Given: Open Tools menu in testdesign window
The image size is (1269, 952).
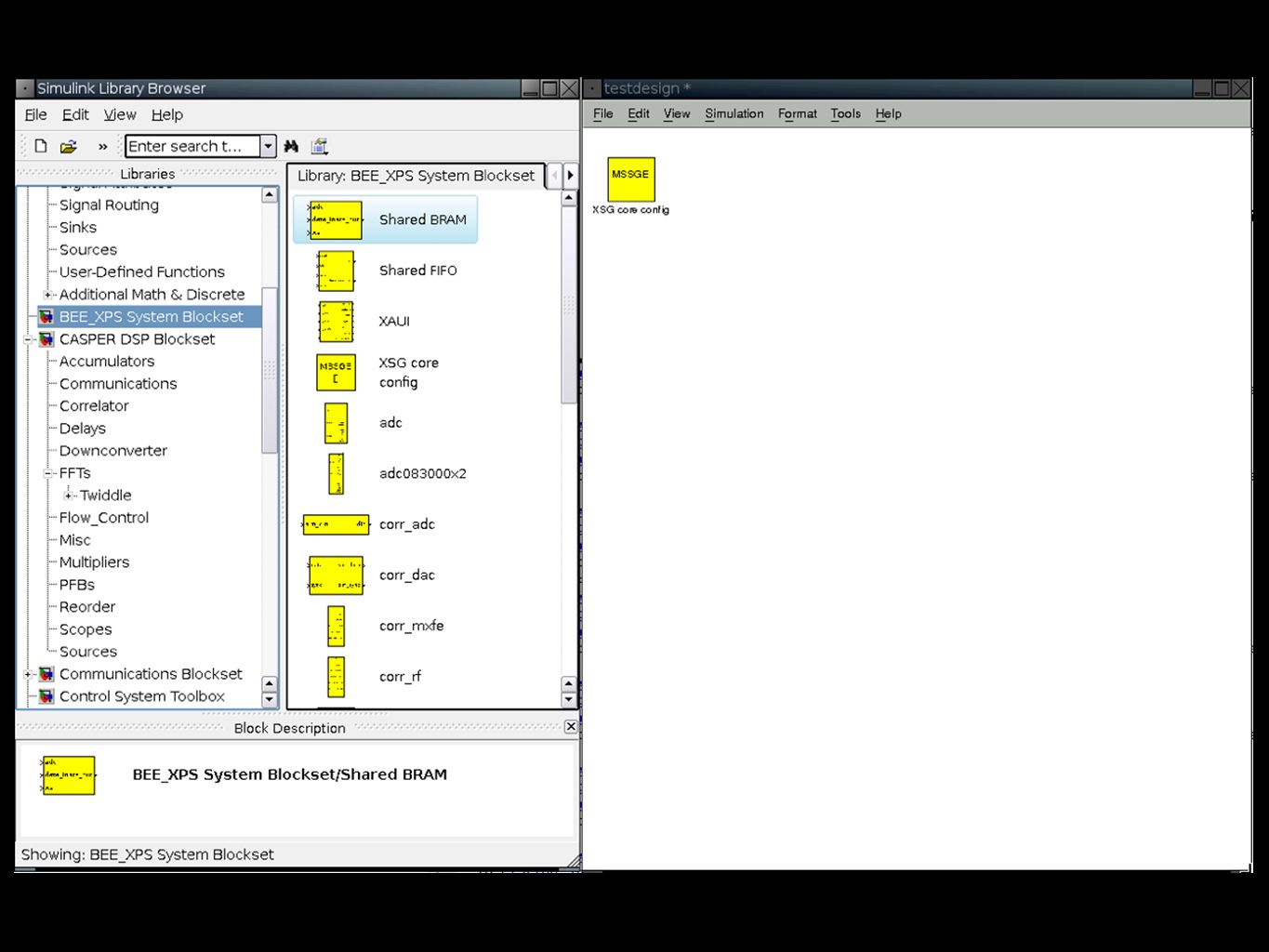Looking at the screenshot, I should [846, 113].
